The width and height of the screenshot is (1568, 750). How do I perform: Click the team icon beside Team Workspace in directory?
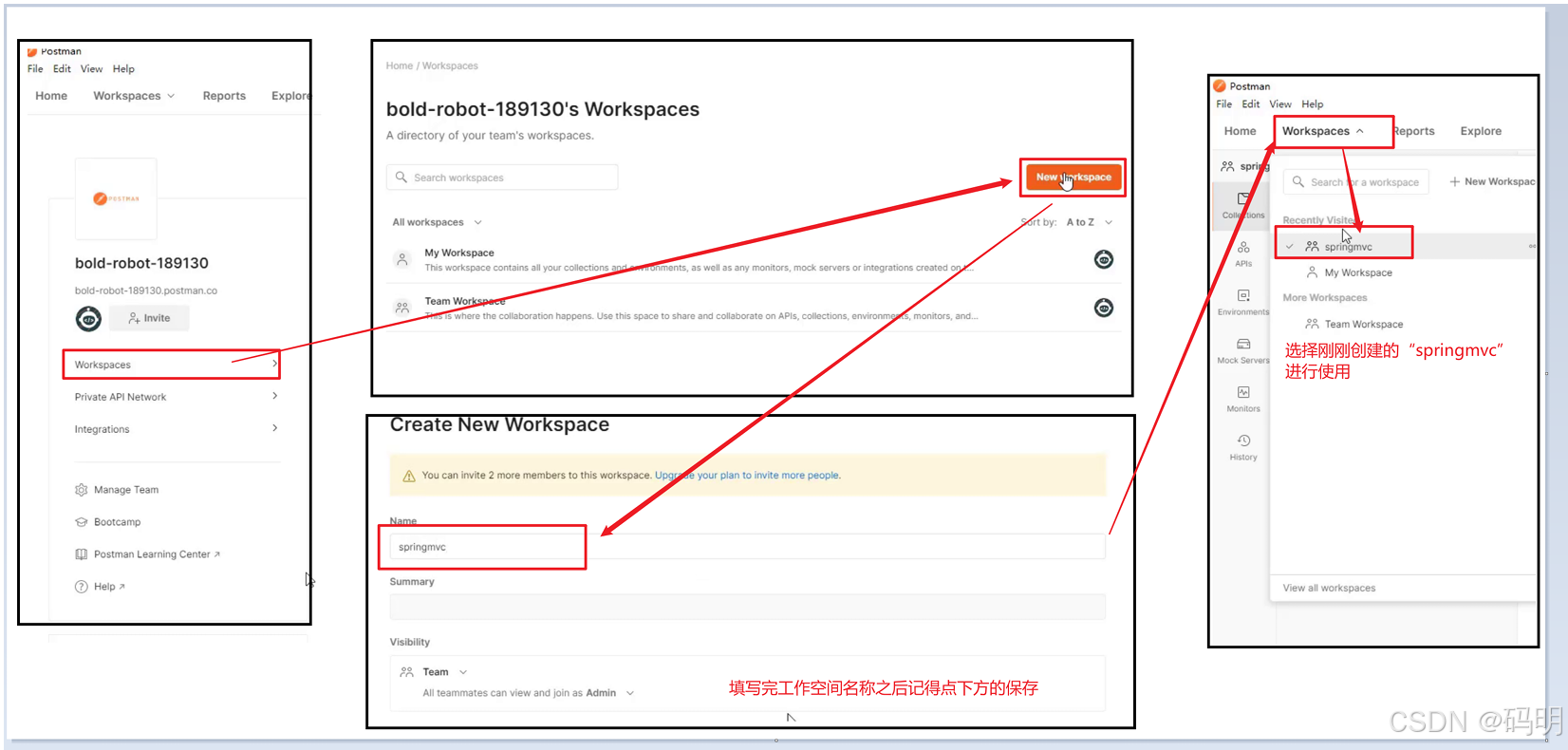402,308
